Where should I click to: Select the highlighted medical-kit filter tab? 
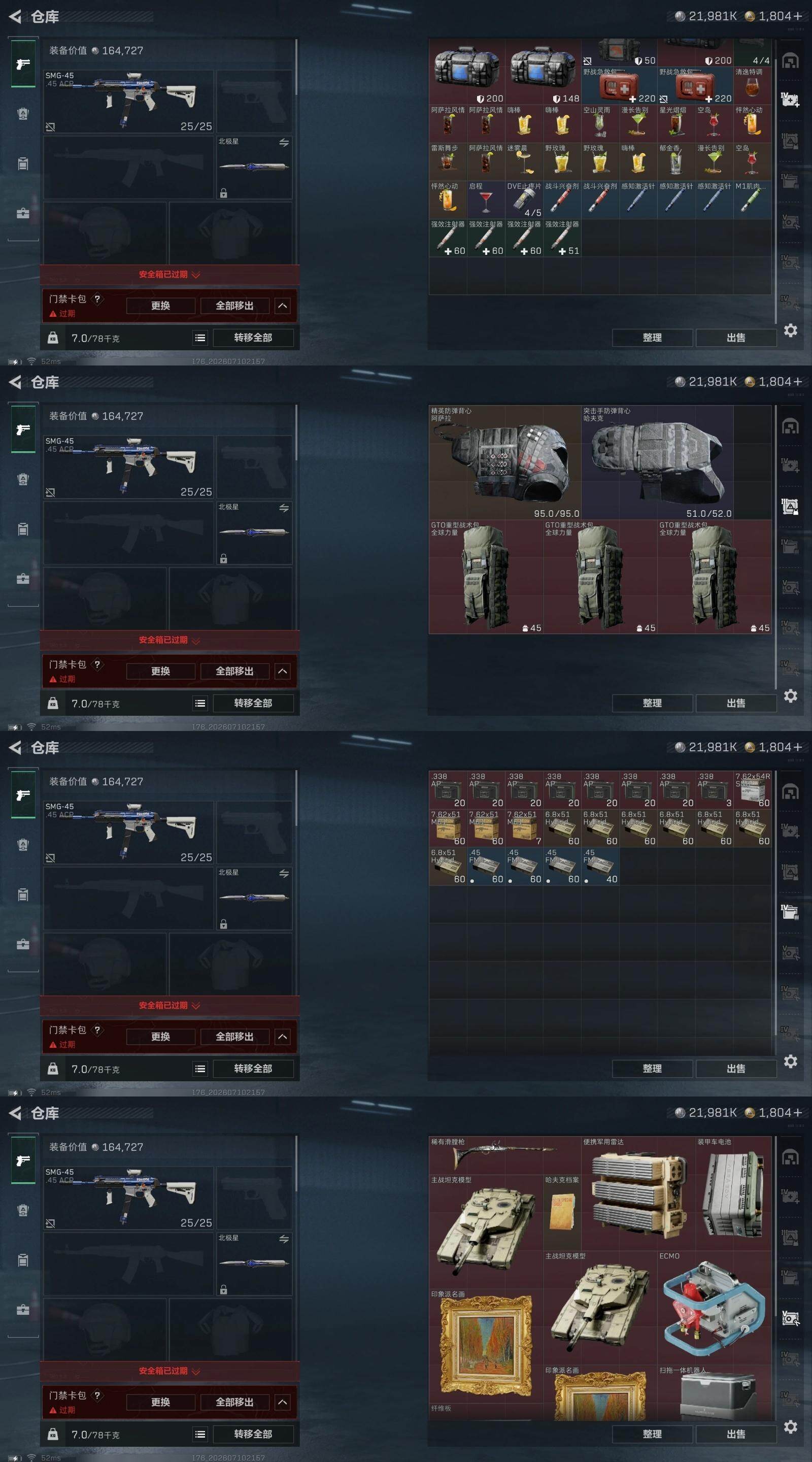pyautogui.click(x=791, y=100)
